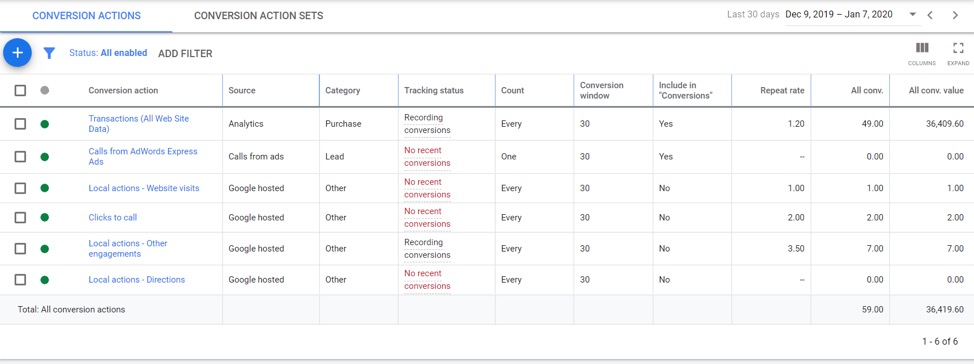The image size is (974, 364).
Task: Click the One count cell
Action: 508,157
